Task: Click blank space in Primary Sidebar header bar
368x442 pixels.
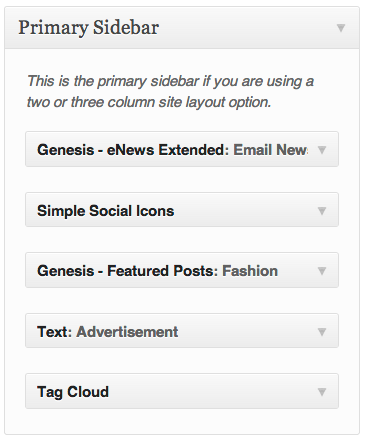Action: [247, 28]
